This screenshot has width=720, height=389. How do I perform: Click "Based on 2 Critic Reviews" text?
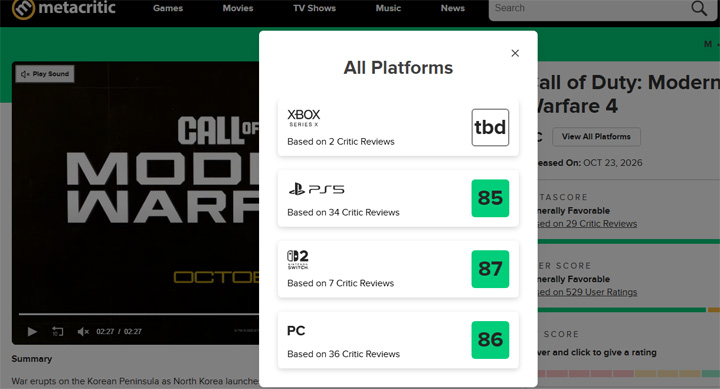coord(341,141)
